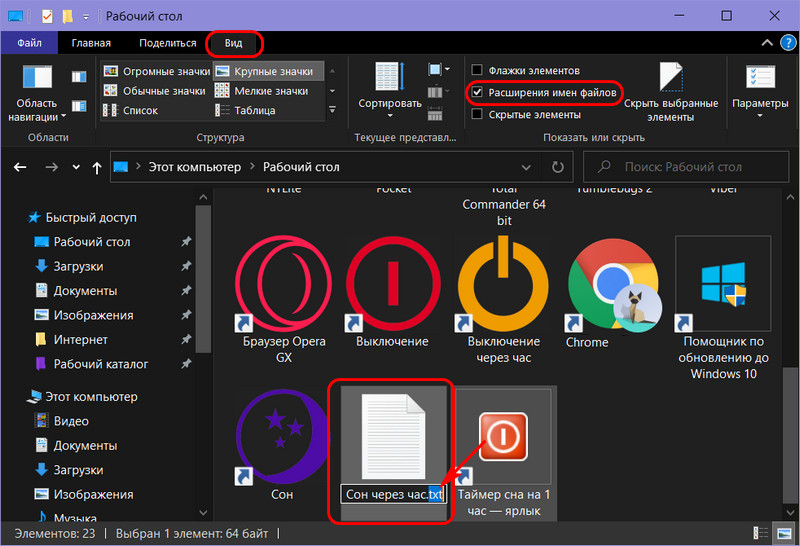Image resolution: width=800 pixels, height=546 pixels.
Task: Open Рабочий каталог in sidebar
Action: [x=101, y=364]
